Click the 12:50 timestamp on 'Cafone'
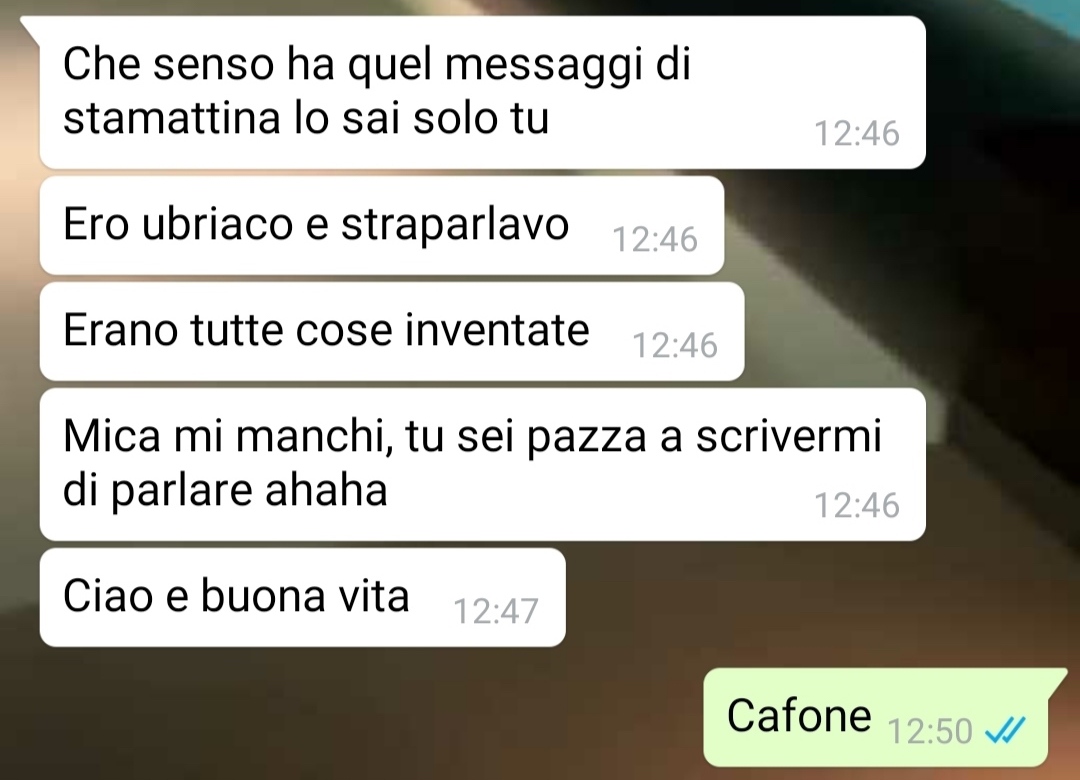1080x780 pixels. 930,731
